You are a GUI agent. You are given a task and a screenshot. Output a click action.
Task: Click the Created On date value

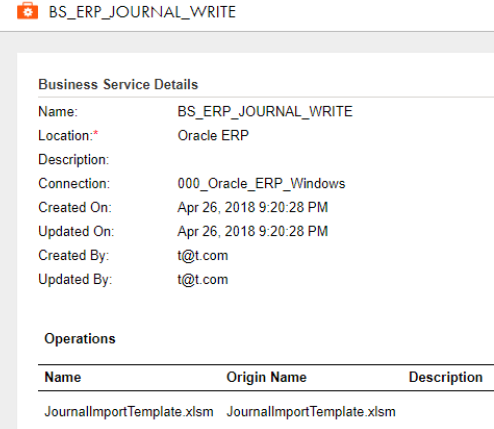coord(253,207)
